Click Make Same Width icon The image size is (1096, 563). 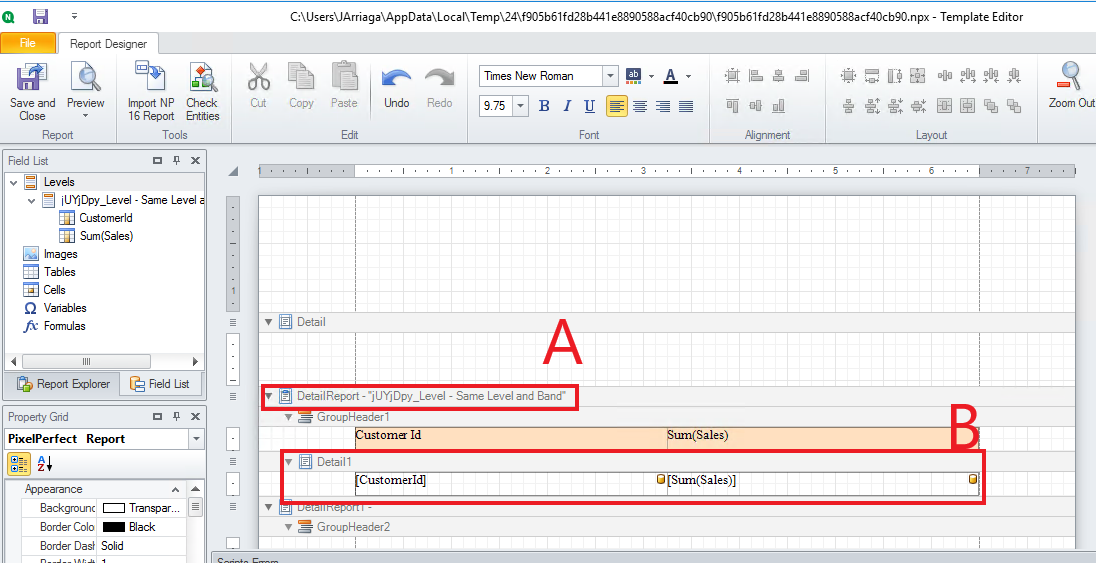tap(872, 76)
